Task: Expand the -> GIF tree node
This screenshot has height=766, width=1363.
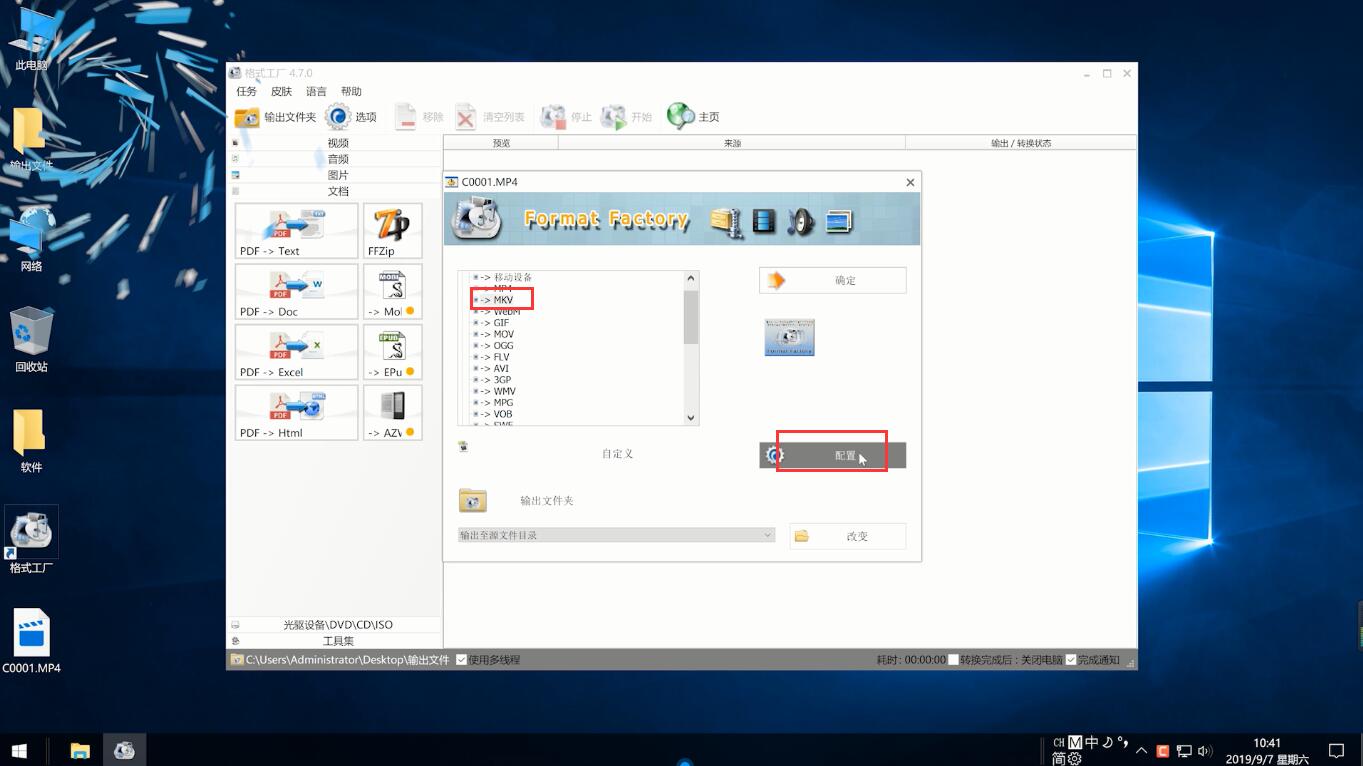Action: (476, 323)
